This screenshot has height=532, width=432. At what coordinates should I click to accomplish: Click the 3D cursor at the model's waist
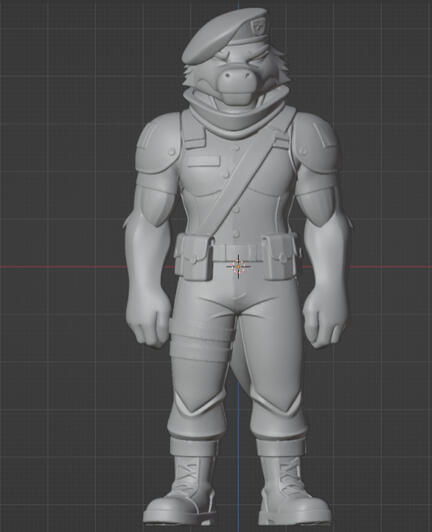pos(239,267)
